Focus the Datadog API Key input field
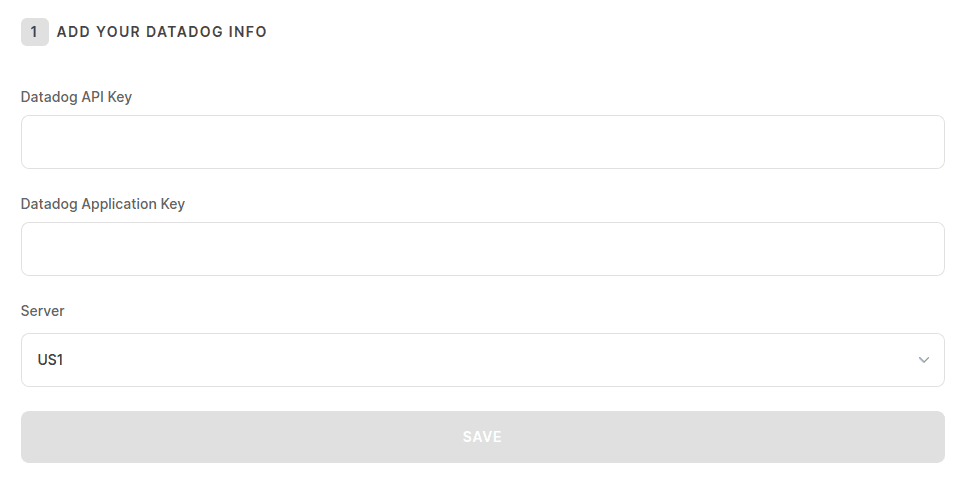Screen dimensions: 967x485 coord(482,142)
